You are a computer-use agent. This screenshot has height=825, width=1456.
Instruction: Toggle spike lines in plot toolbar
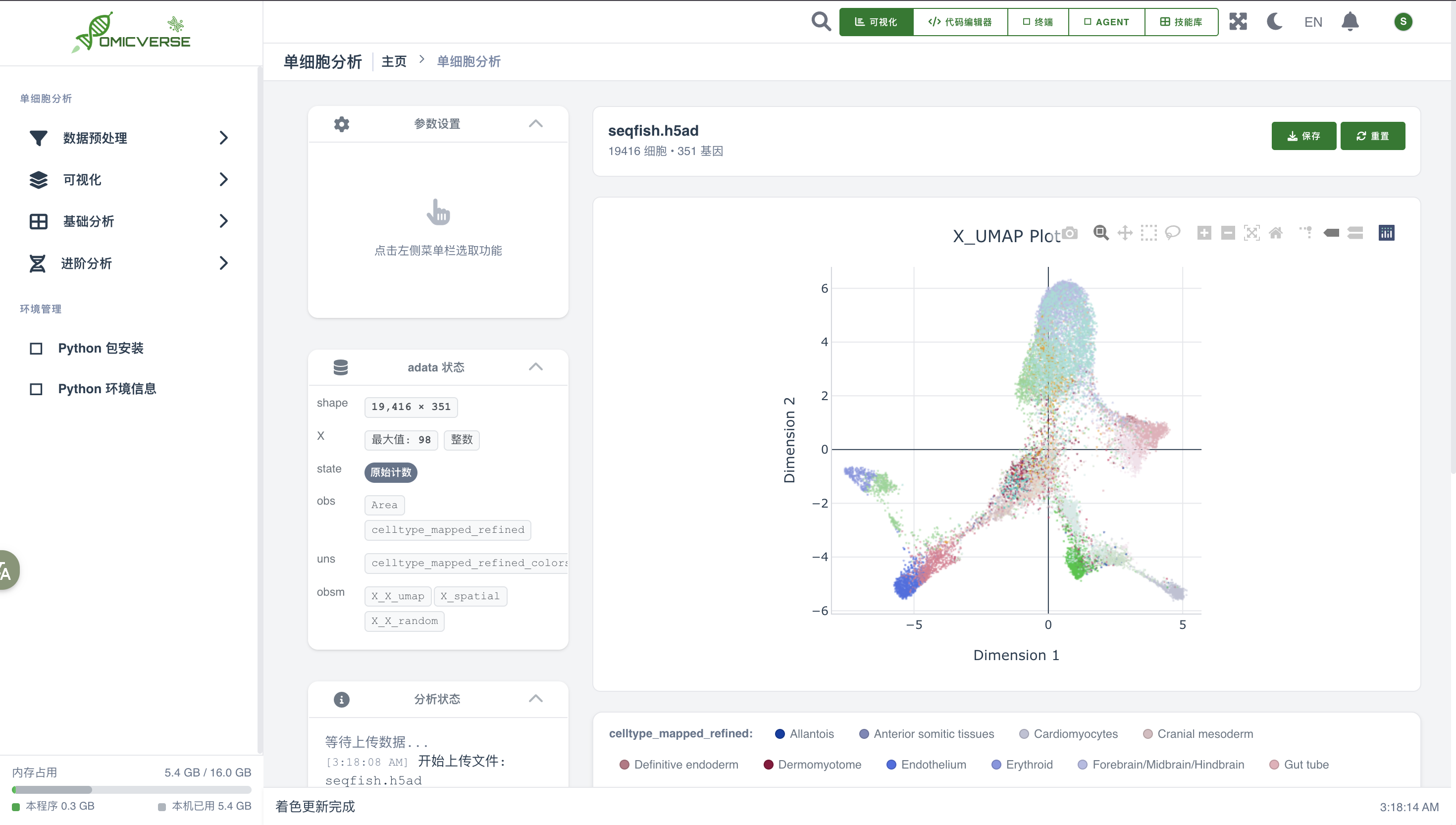coord(1306,233)
